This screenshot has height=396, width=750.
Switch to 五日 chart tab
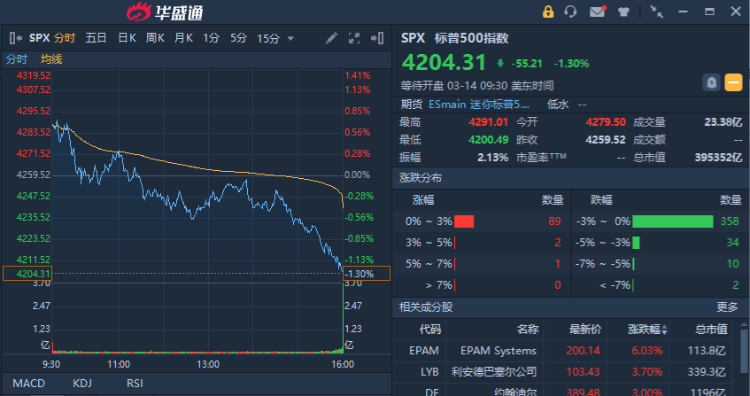pyautogui.click(x=96, y=38)
